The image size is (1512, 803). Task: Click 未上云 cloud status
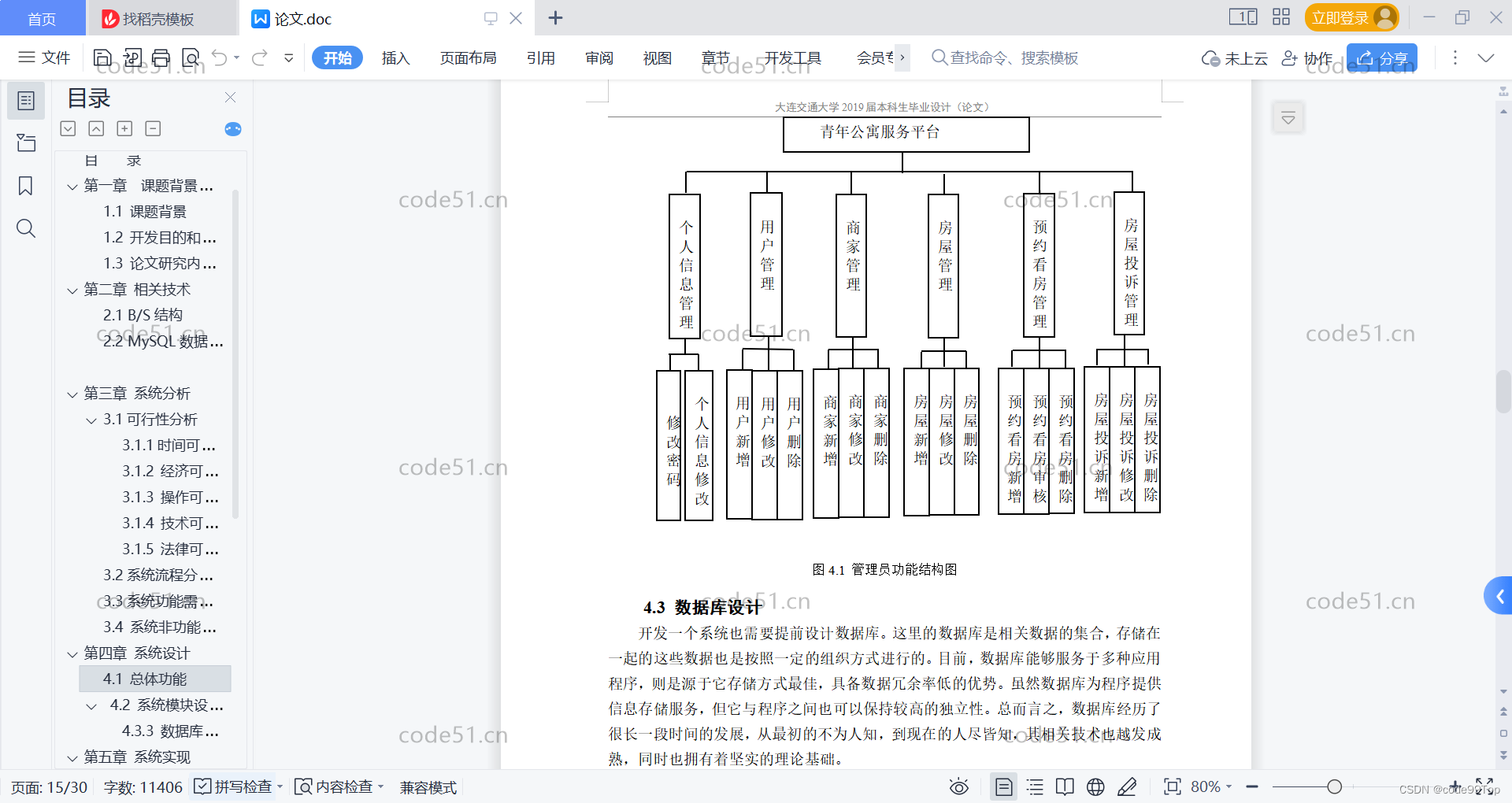[1235, 58]
